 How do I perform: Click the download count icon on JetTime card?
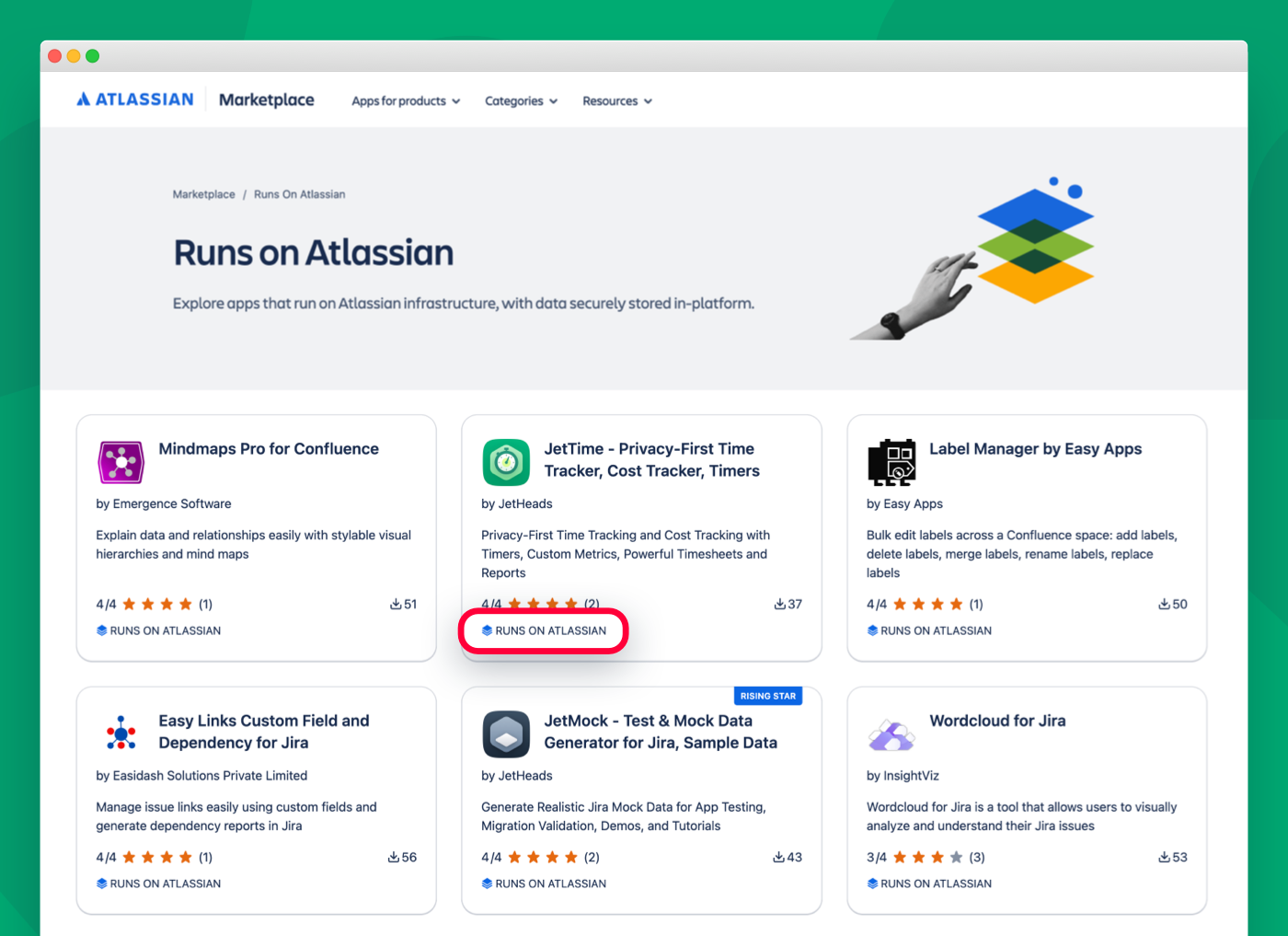pos(779,604)
